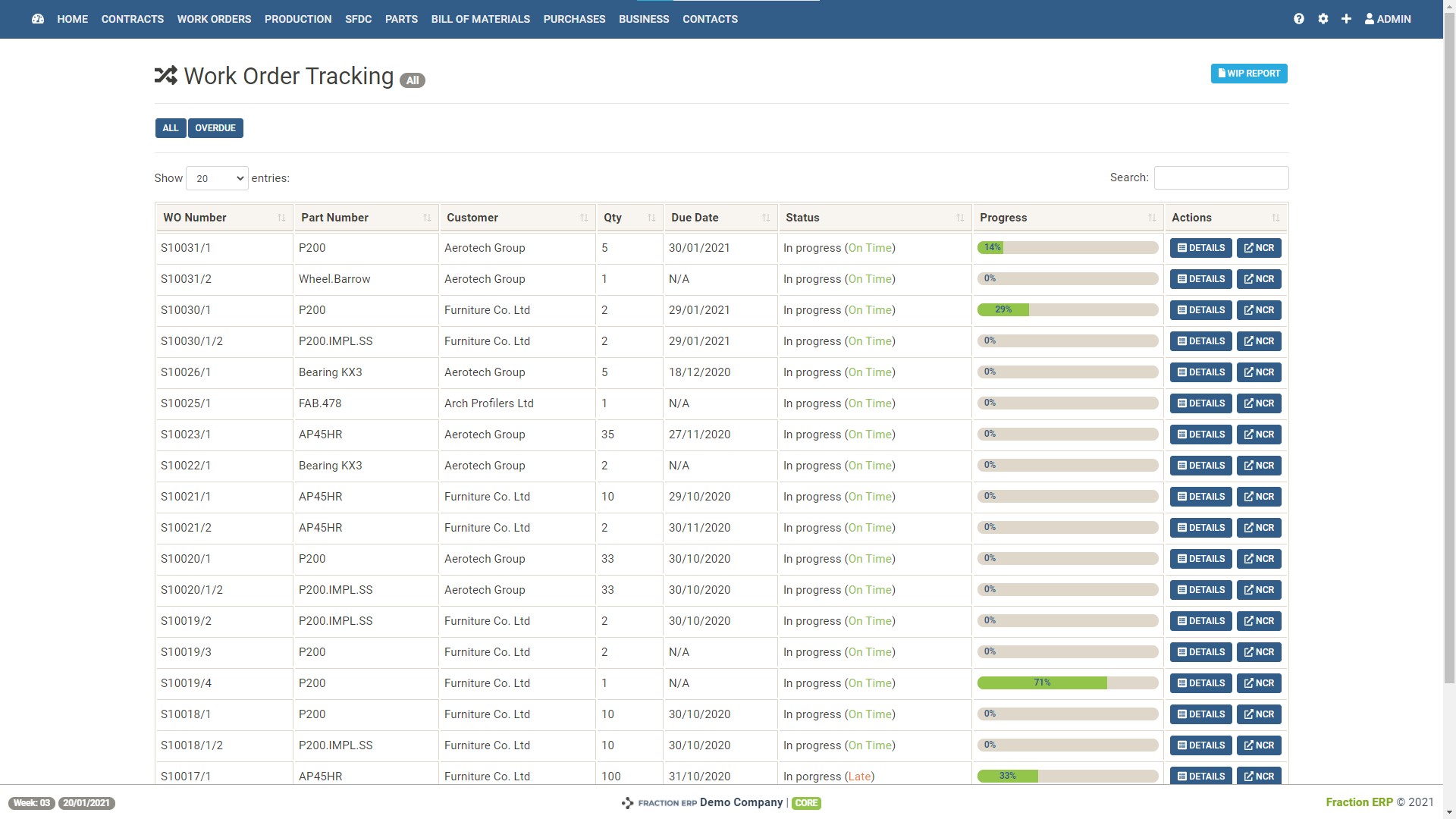This screenshot has width=1456, height=819.
Task: Sort table by Progress column arrows
Action: point(1152,218)
